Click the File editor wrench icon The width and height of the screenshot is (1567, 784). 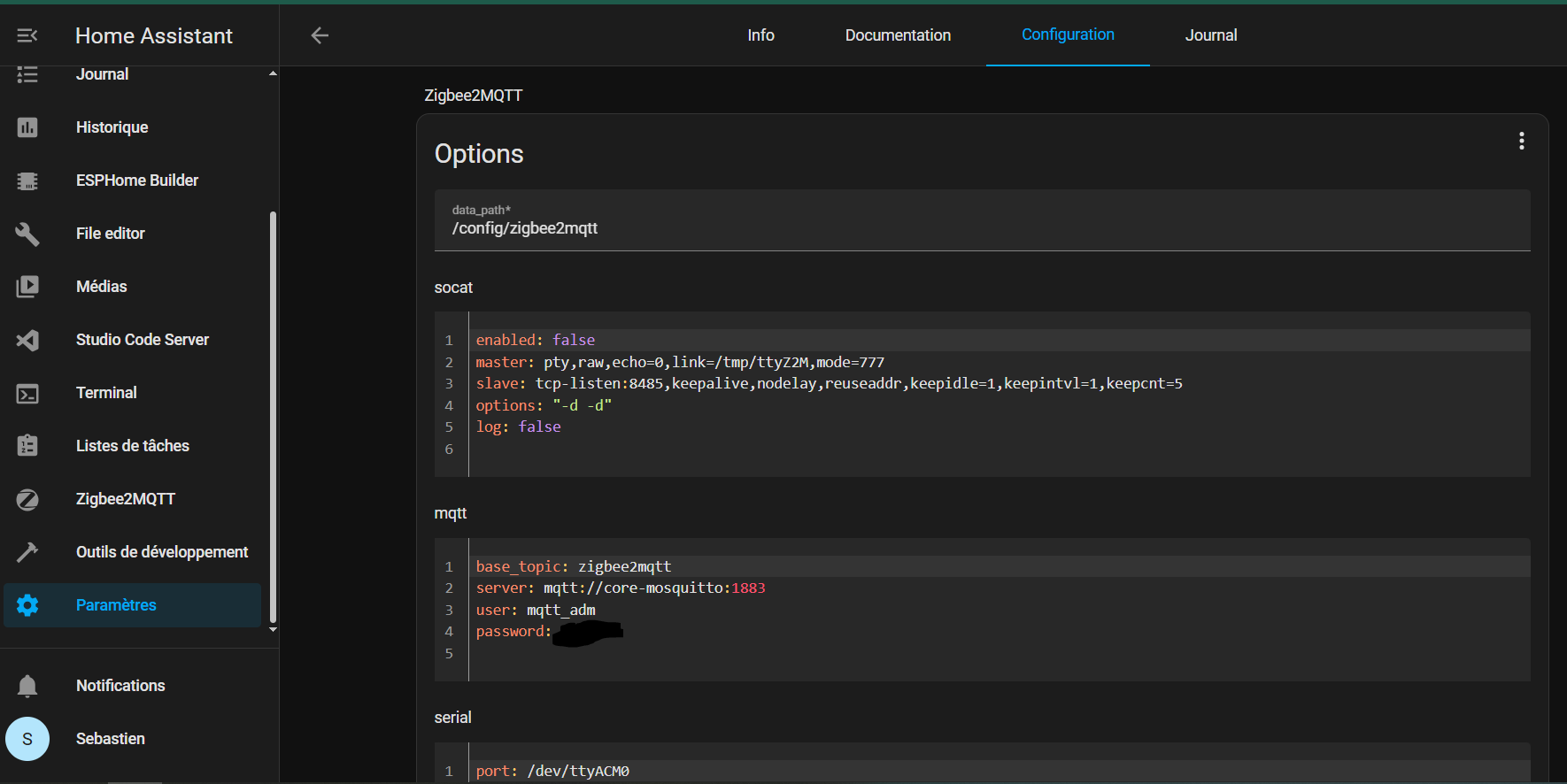pyautogui.click(x=27, y=234)
